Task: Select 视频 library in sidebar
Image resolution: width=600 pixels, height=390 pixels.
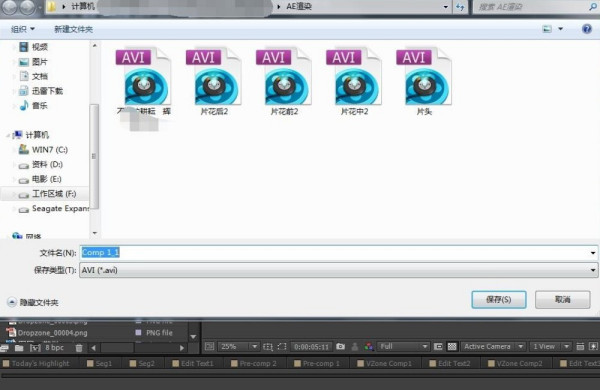Action: (x=34, y=47)
